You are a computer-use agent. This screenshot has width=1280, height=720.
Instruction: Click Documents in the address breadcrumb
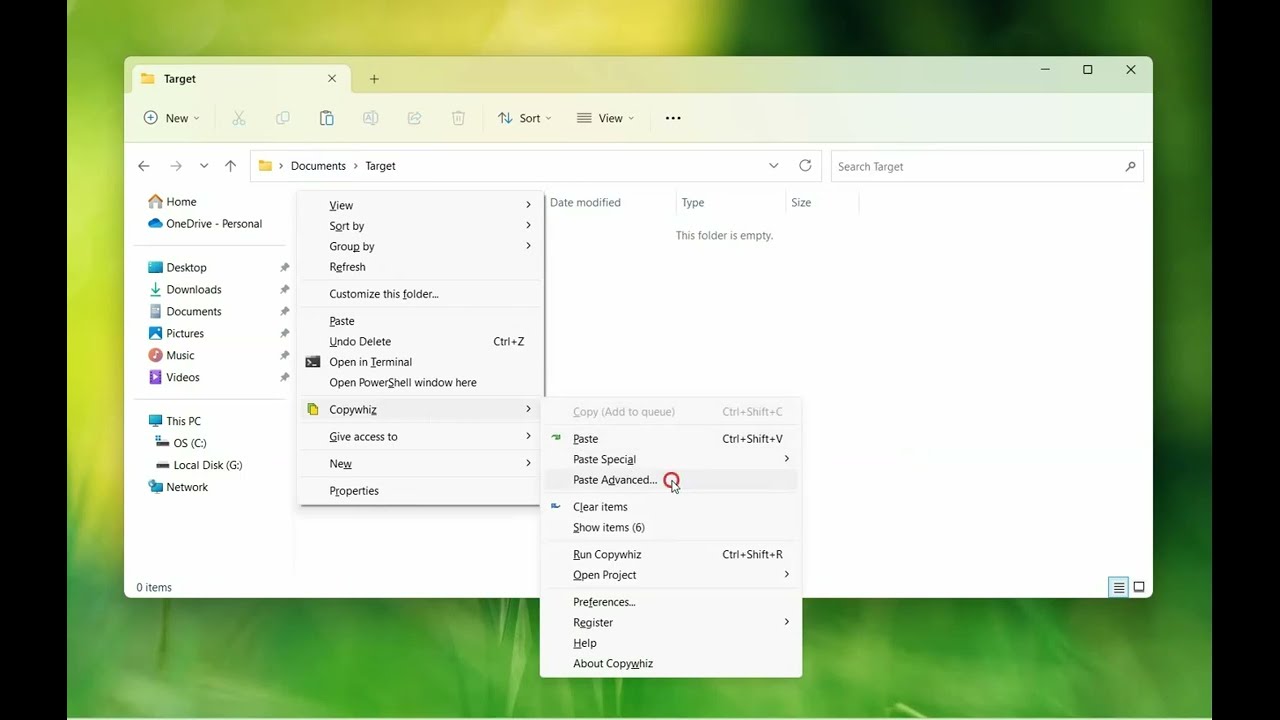tap(318, 166)
